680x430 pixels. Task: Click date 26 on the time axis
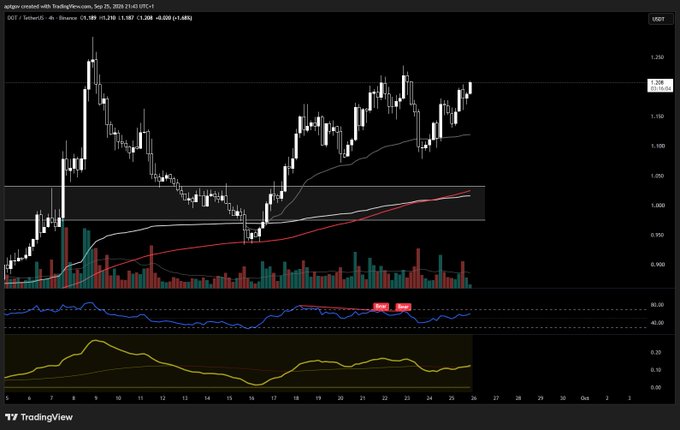474,398
